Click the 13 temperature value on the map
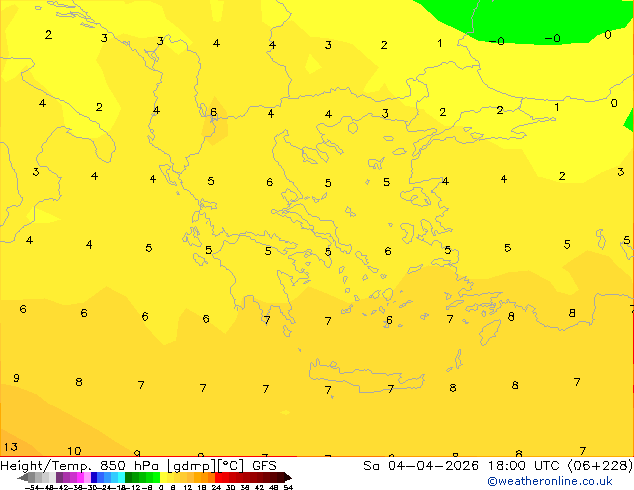Viewport: 634px width, 490px height. point(11,447)
